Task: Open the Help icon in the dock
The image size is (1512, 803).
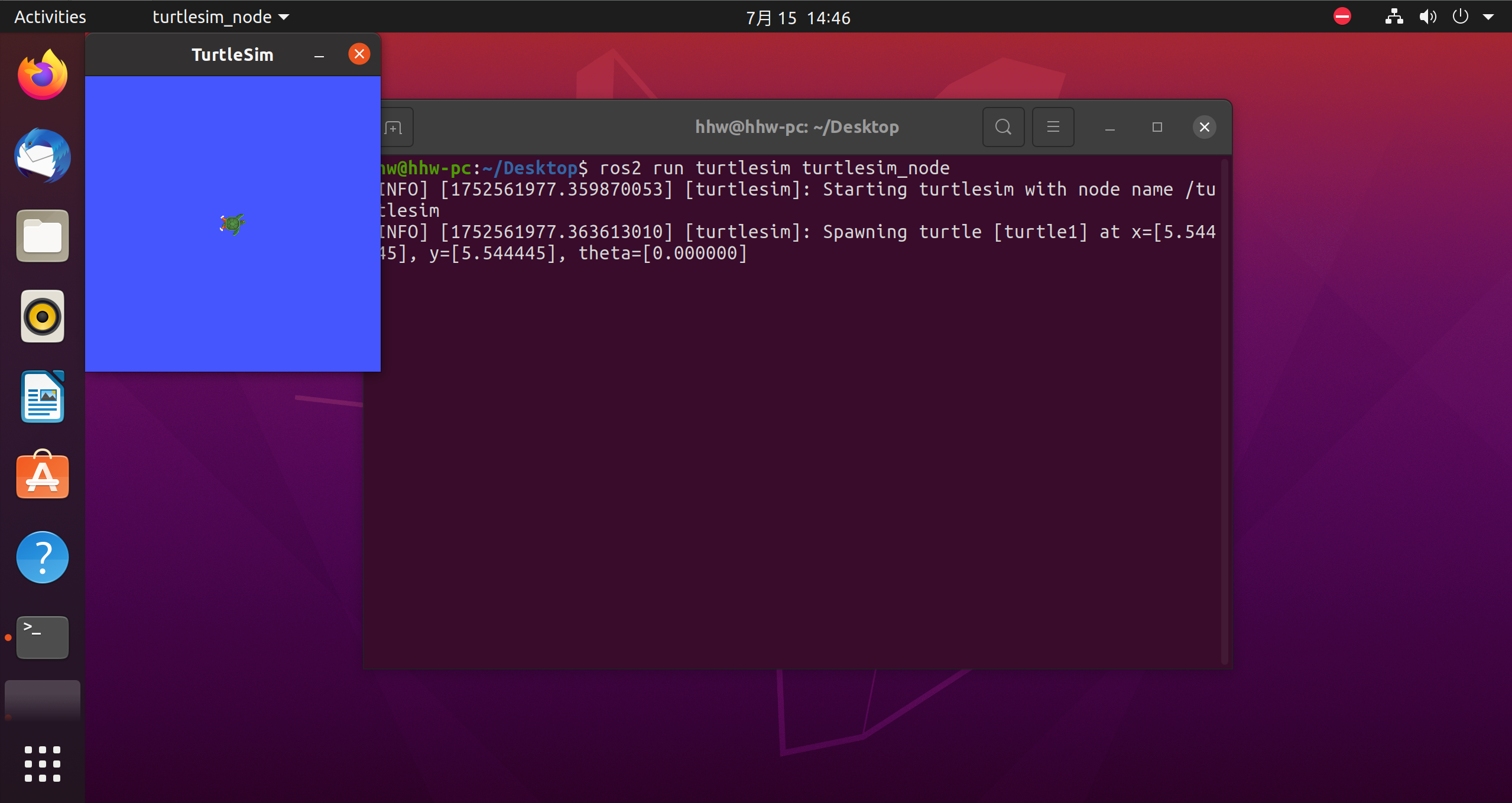Action: (x=43, y=557)
